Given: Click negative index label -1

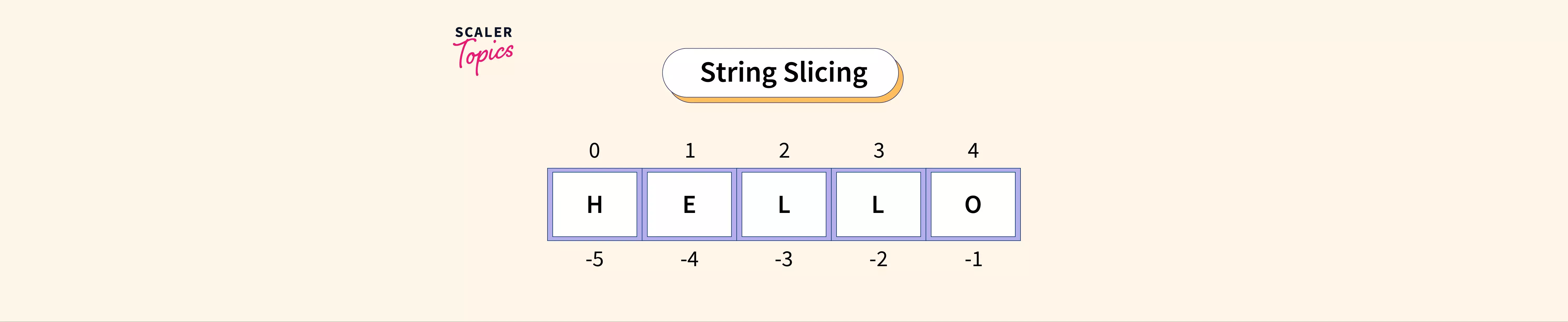Looking at the screenshot, I should pyautogui.click(x=973, y=259).
